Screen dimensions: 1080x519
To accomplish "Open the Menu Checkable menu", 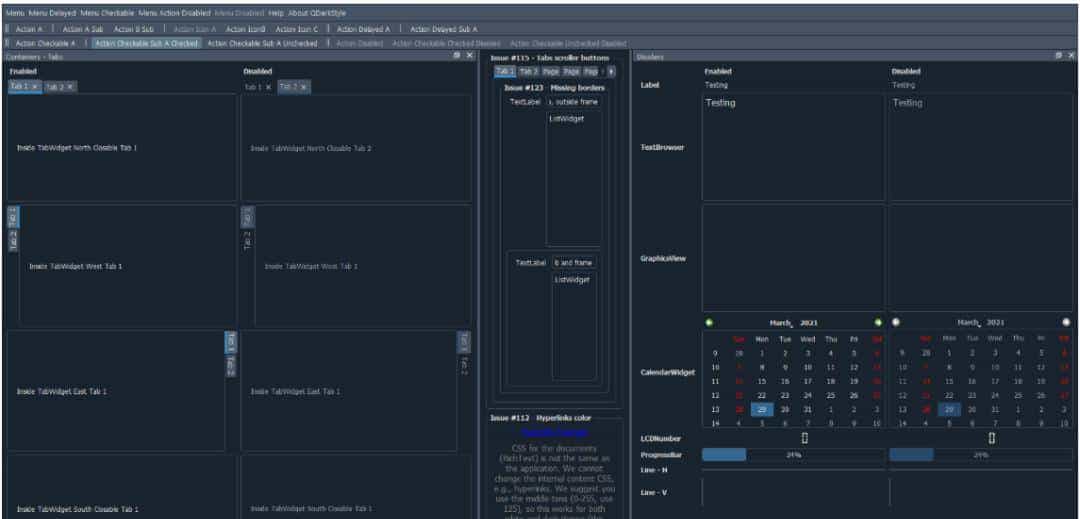I will click(x=106, y=14).
